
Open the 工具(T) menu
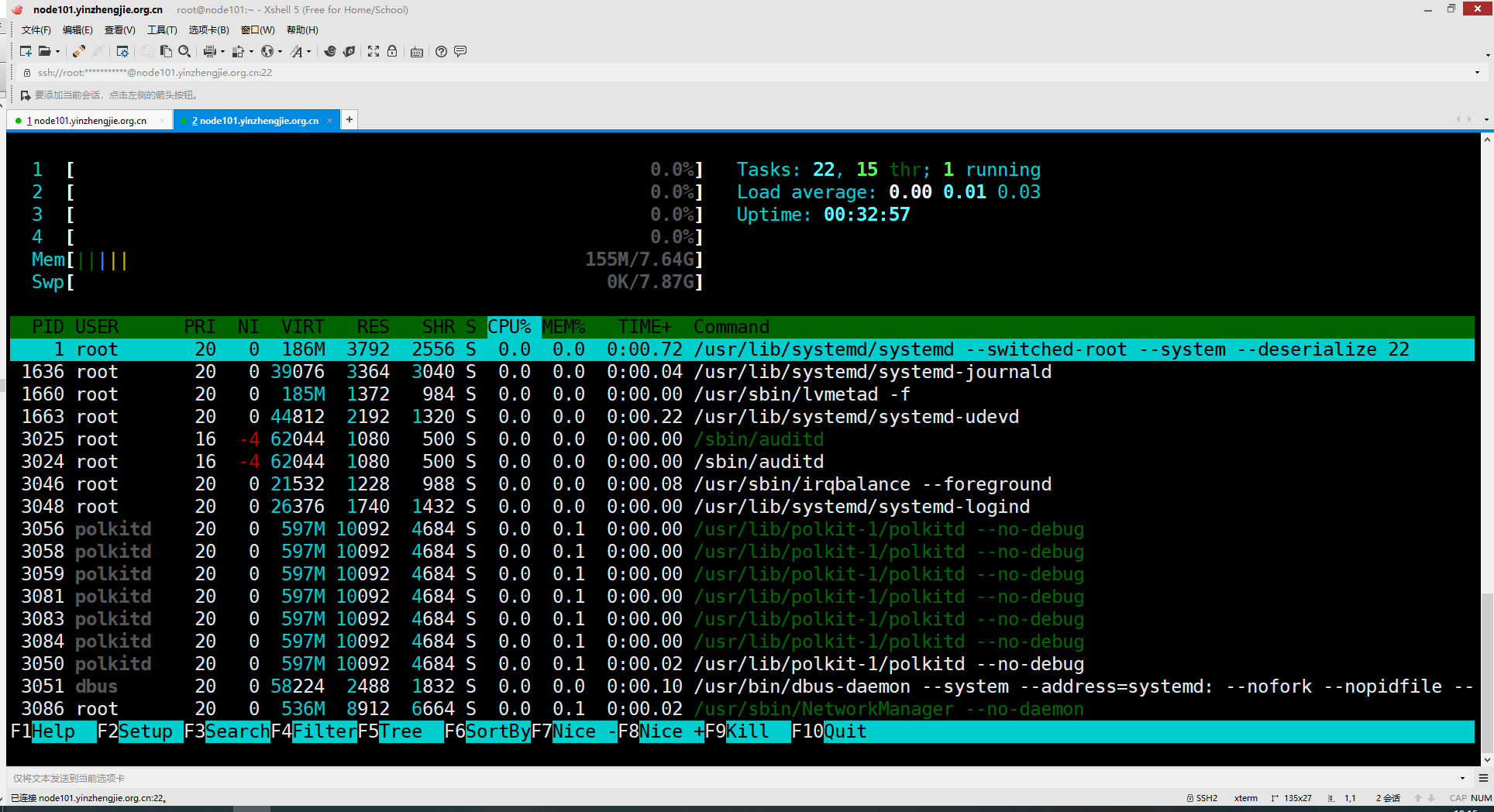[x=162, y=30]
